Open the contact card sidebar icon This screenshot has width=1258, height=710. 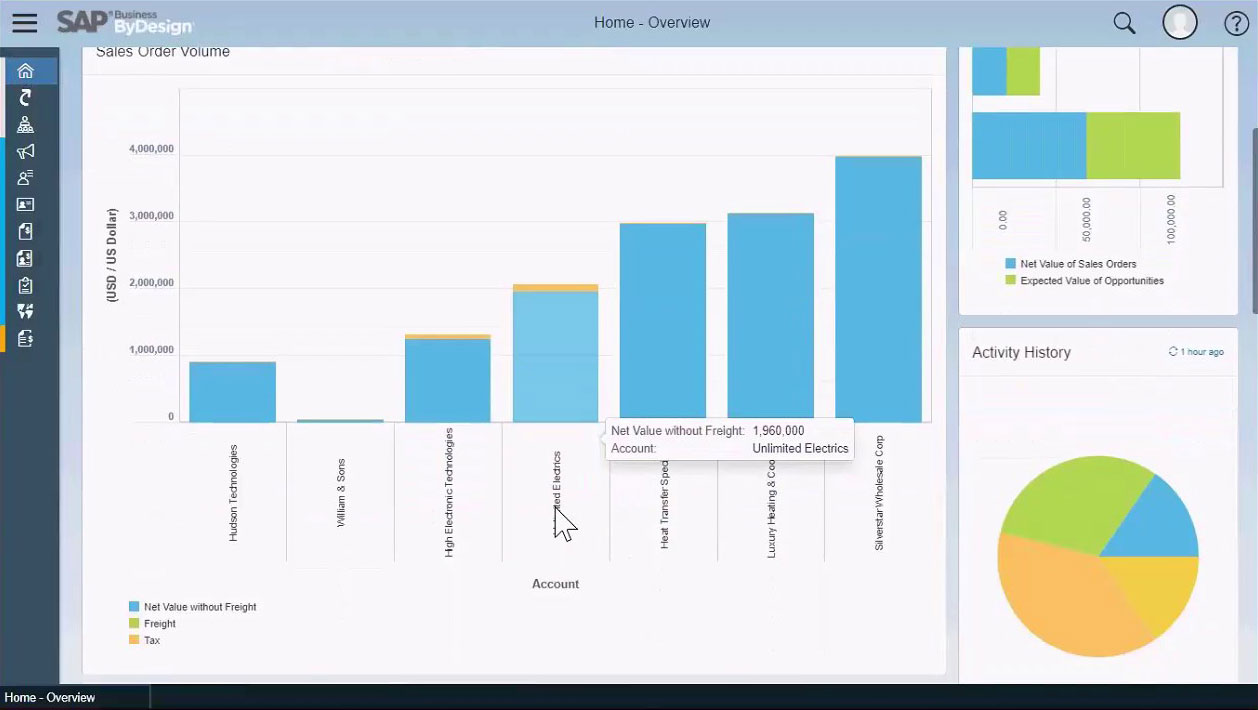(26, 205)
